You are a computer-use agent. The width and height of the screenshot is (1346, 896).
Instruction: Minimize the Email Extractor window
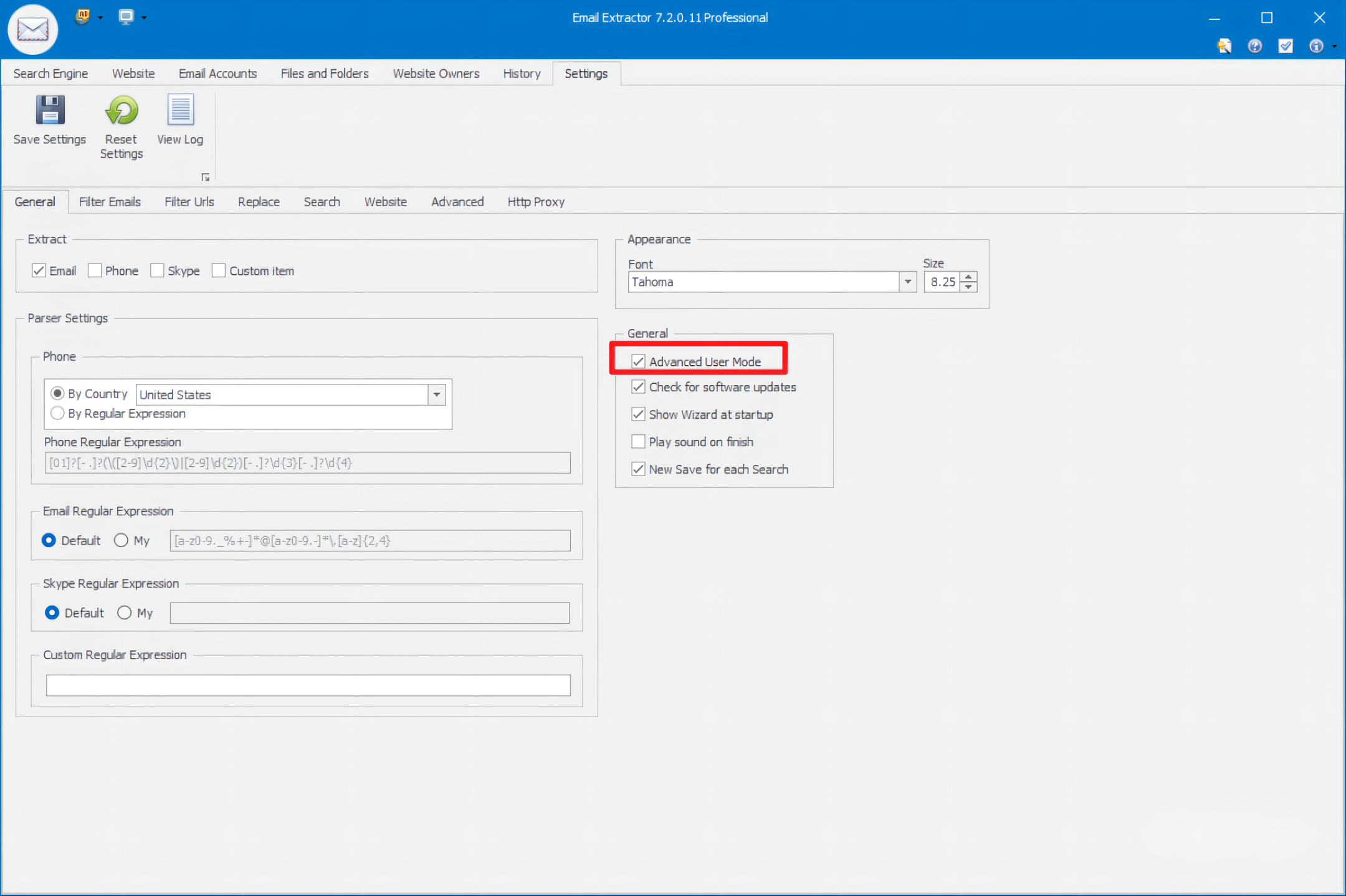pyautogui.click(x=1215, y=18)
